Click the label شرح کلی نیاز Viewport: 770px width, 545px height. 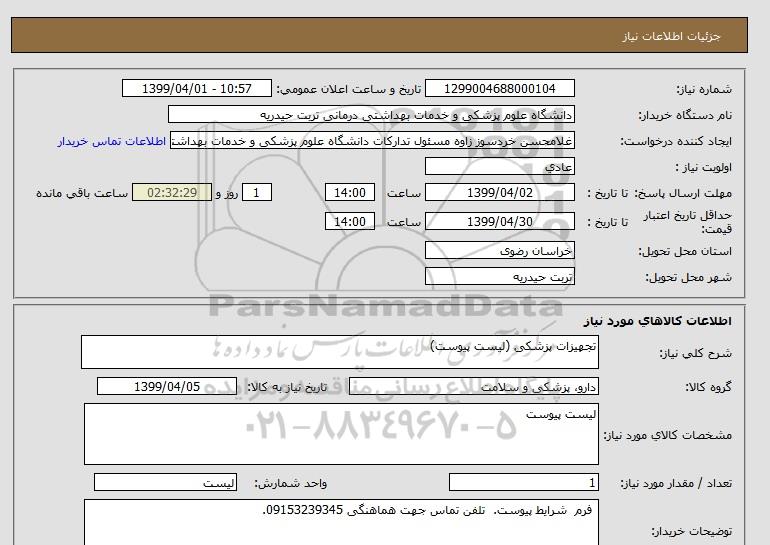pyautogui.click(x=695, y=353)
